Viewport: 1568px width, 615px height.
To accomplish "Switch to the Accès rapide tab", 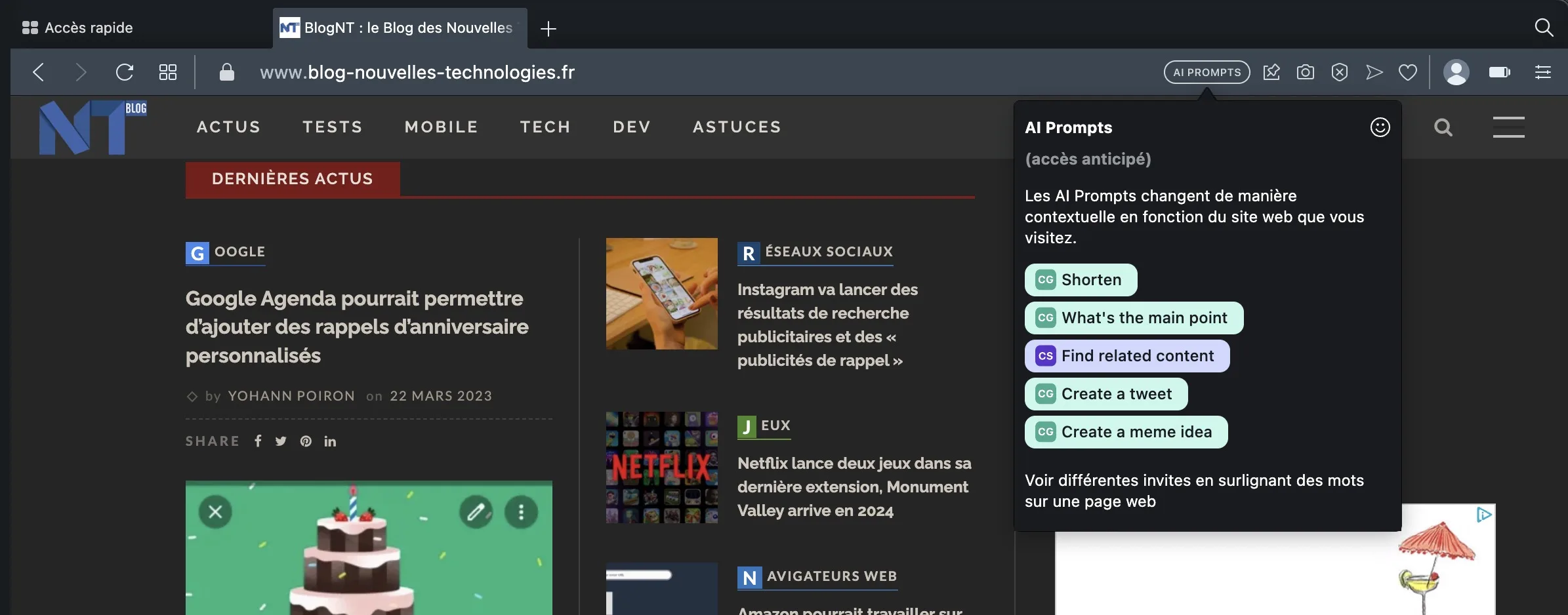I will pyautogui.click(x=77, y=28).
